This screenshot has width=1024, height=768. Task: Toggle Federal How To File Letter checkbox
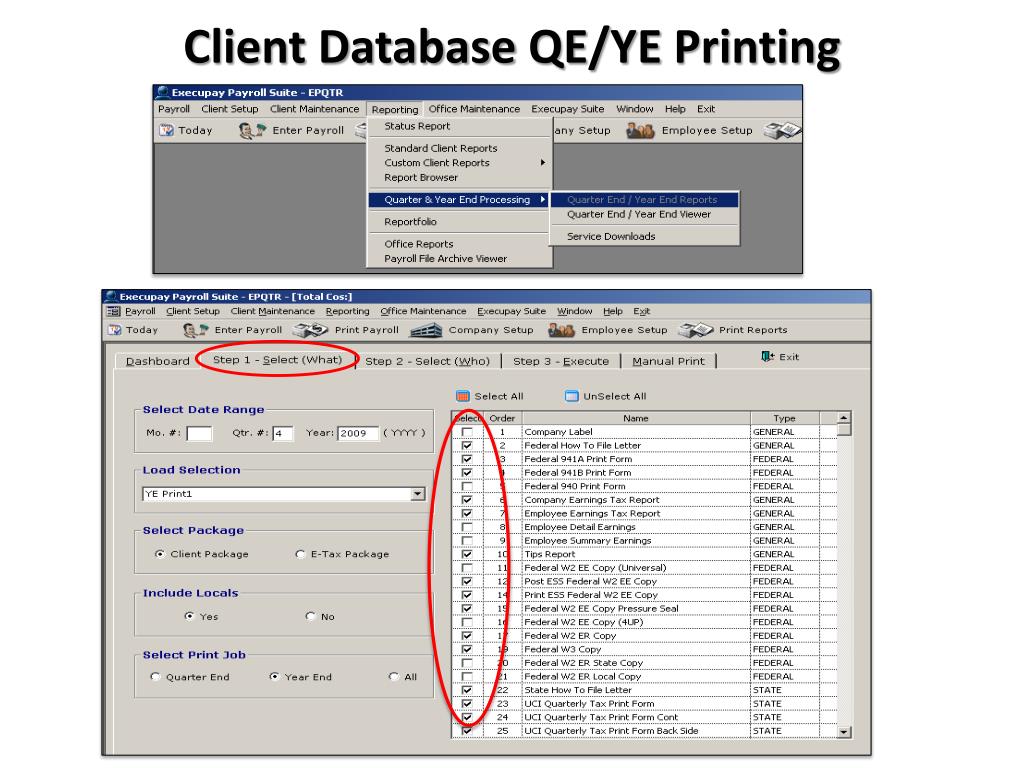[x=467, y=446]
